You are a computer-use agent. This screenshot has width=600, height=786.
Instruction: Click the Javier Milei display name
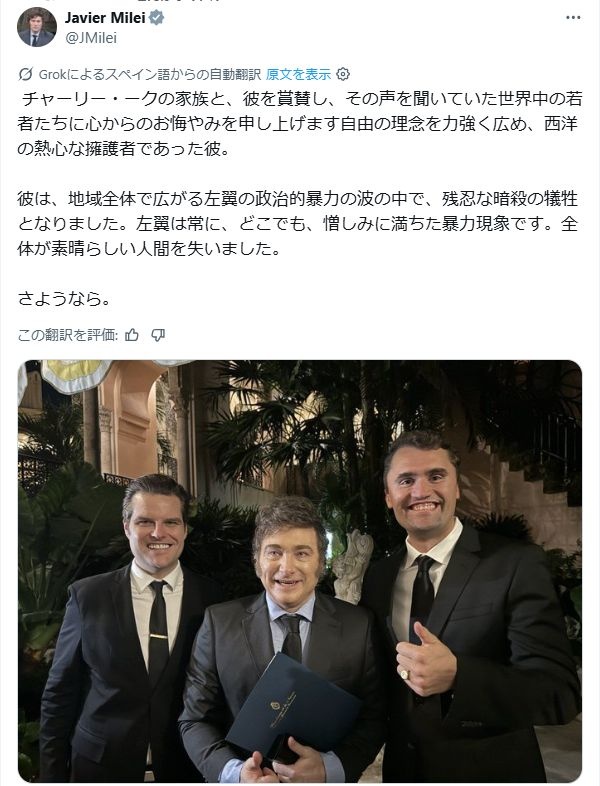[x=105, y=18]
